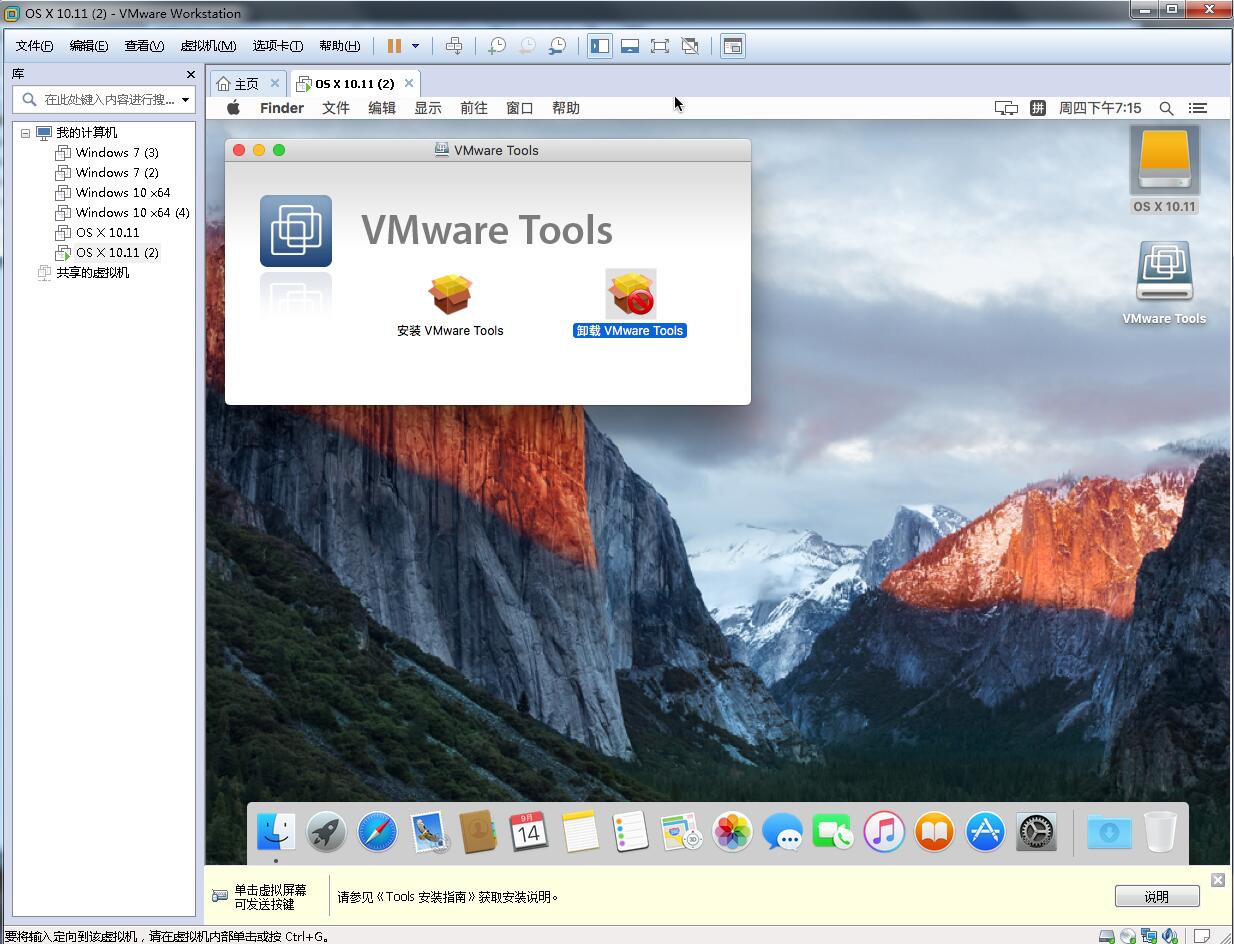Click the macOS display mirroring icon
This screenshot has width=1234, height=944.
click(1007, 108)
